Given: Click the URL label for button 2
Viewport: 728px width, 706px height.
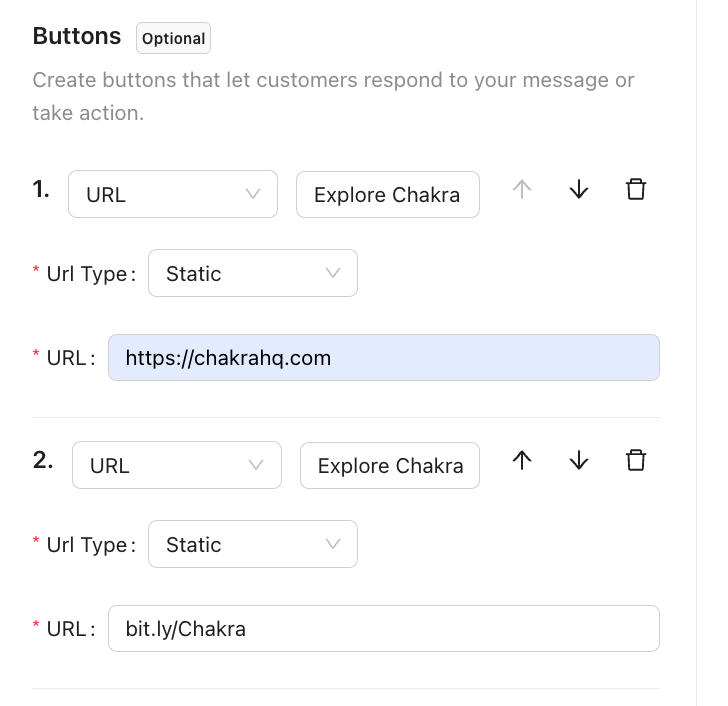Looking at the screenshot, I should coord(67,629).
